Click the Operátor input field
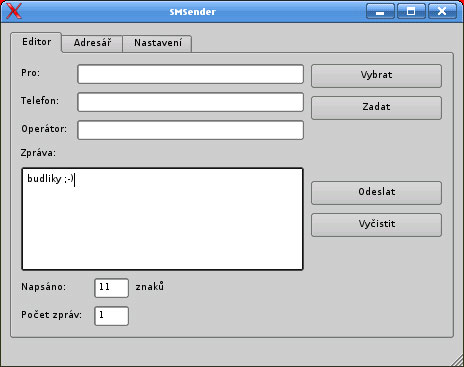 point(190,130)
